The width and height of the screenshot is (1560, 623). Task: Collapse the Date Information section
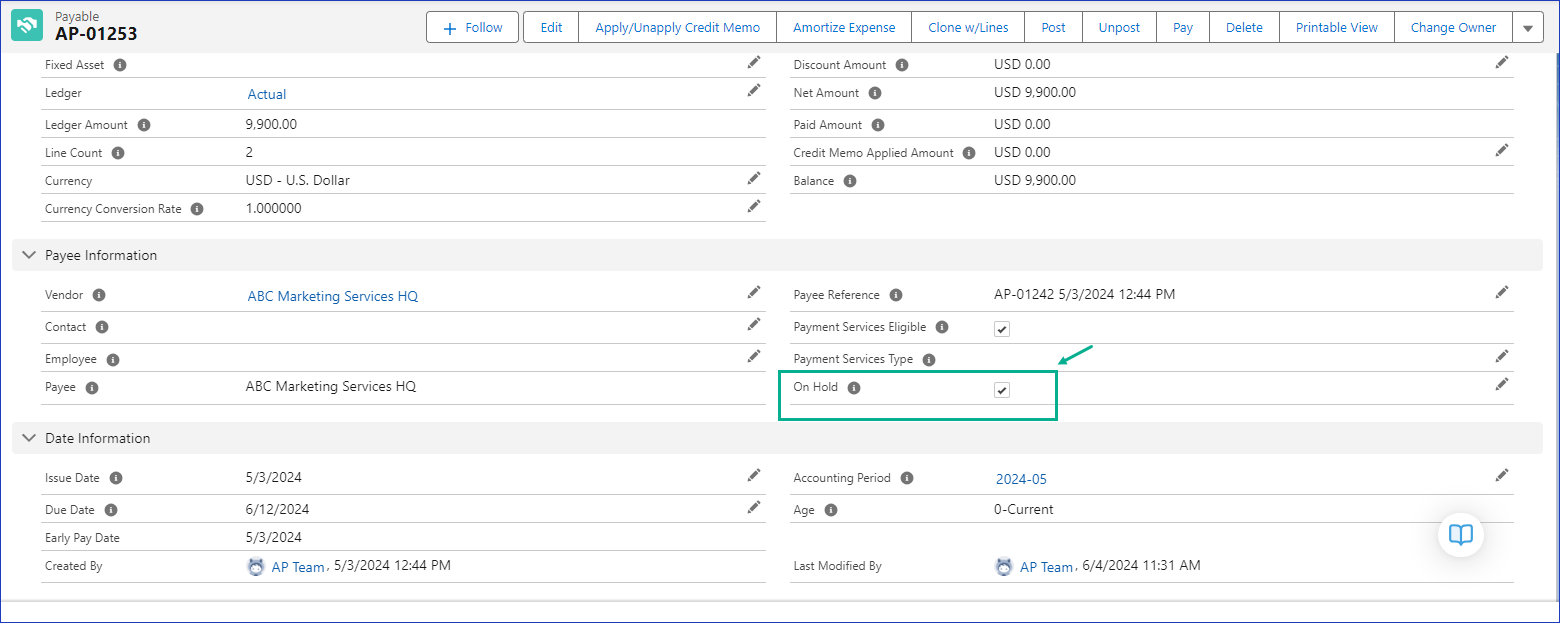pyautogui.click(x=28, y=438)
